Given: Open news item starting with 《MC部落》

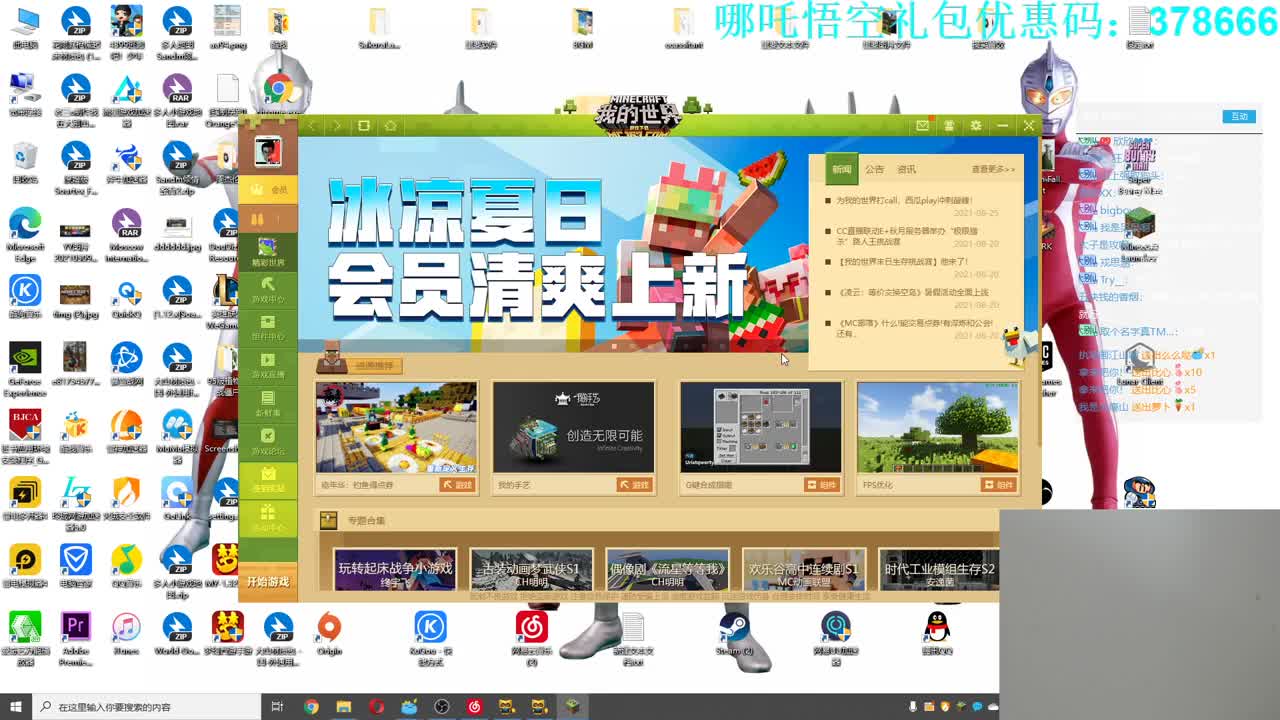Looking at the screenshot, I should click(x=915, y=328).
